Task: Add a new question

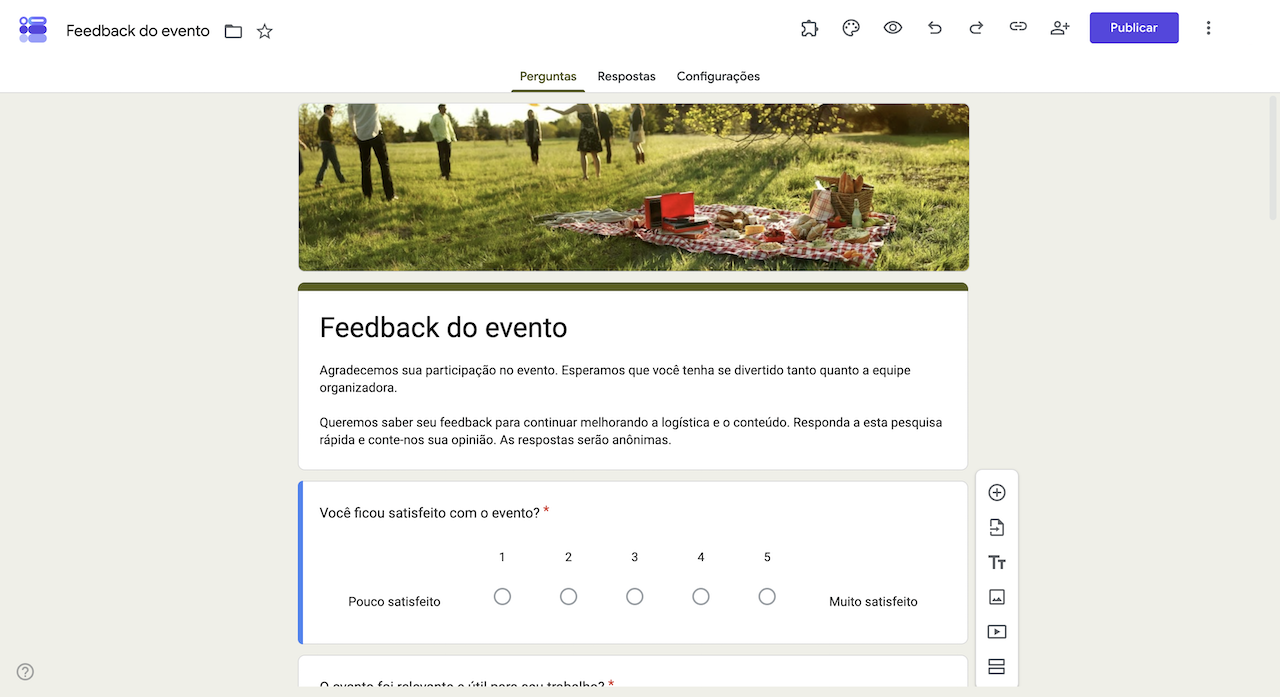Action: pos(996,493)
